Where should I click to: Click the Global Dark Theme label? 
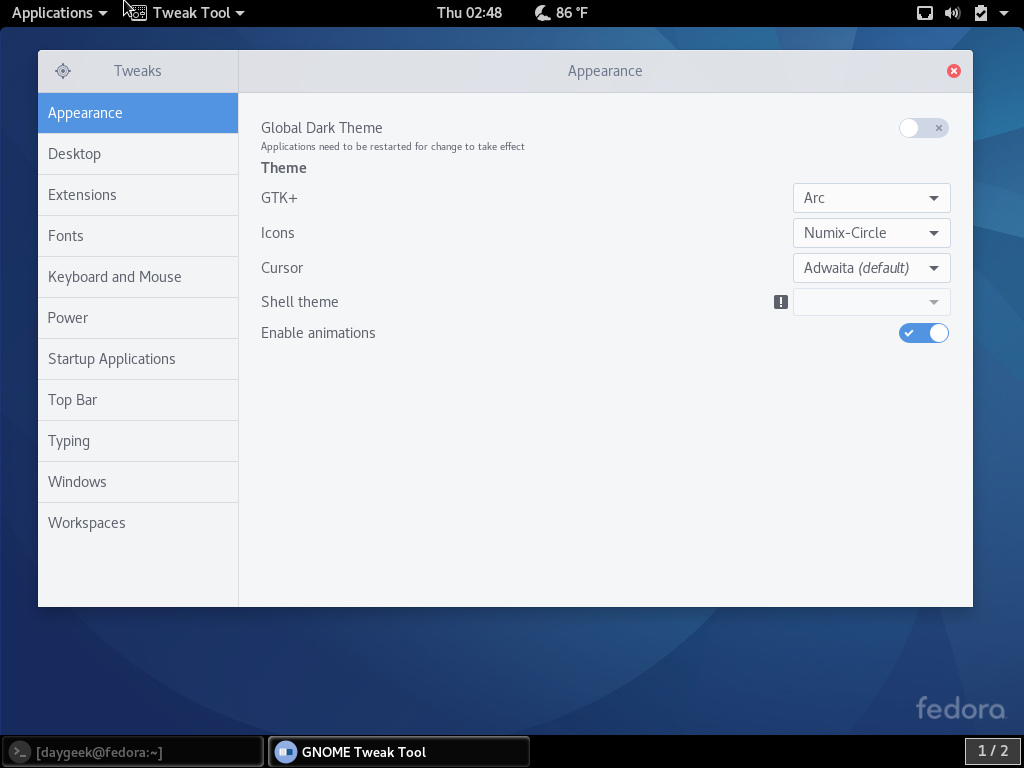click(x=321, y=128)
